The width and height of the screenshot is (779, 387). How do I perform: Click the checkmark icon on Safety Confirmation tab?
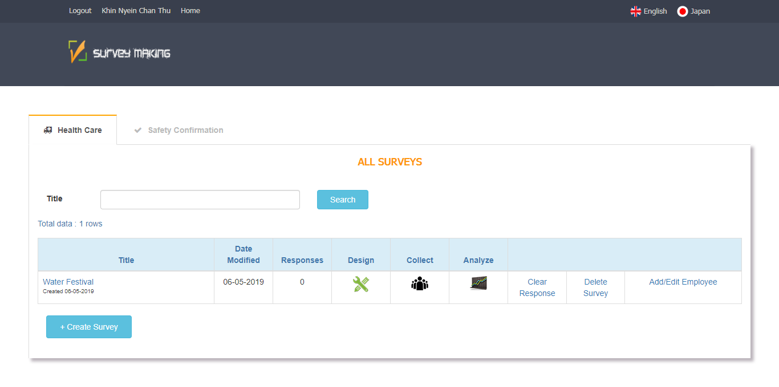click(138, 130)
